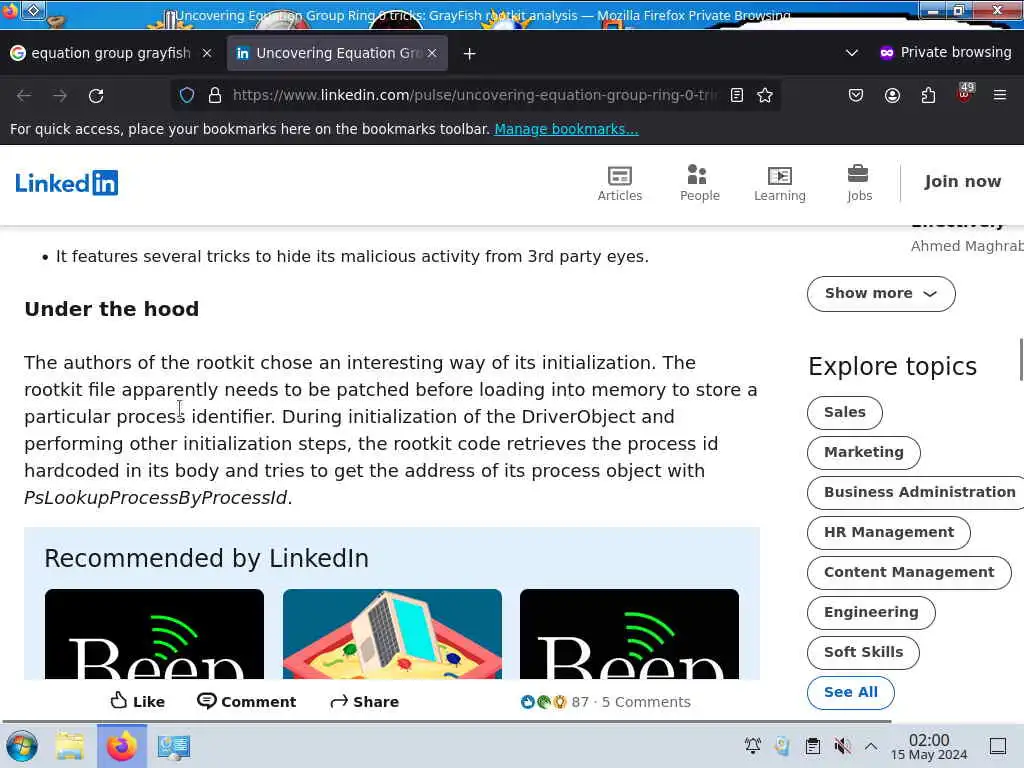Select the Content Management topic
1024x768 pixels.
(908, 573)
